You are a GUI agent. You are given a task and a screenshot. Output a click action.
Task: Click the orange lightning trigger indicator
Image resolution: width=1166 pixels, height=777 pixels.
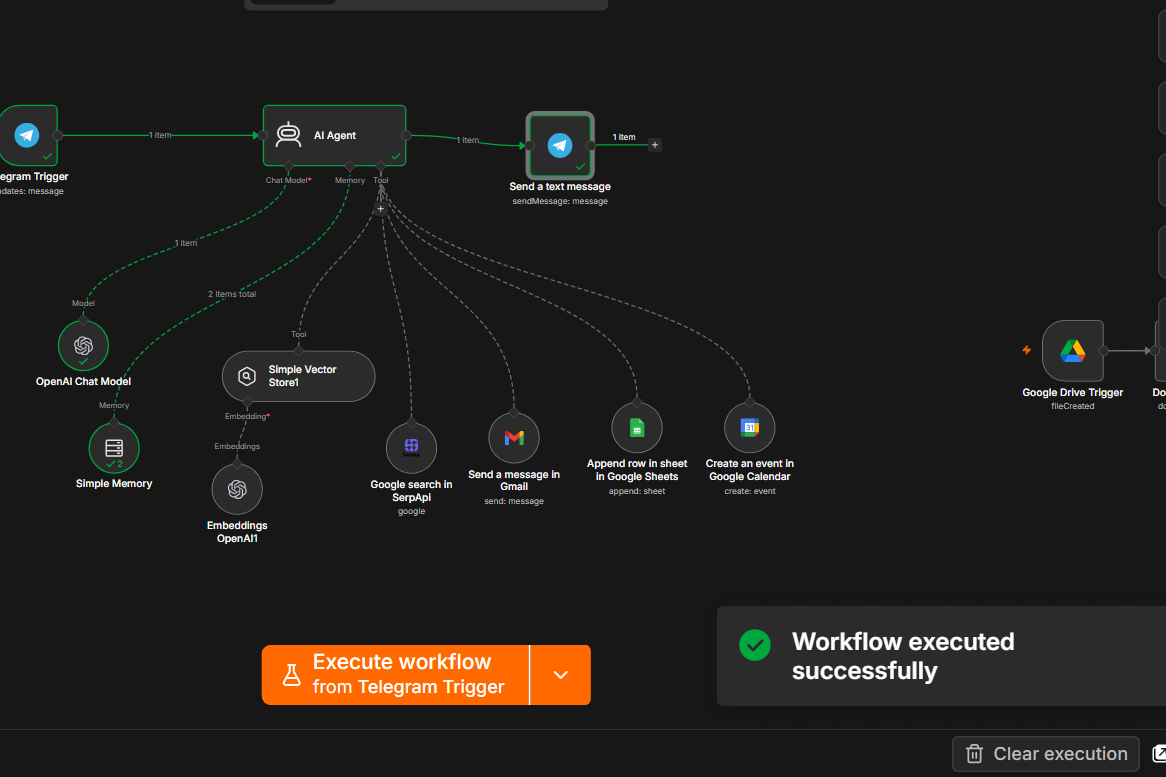coord(1026,350)
